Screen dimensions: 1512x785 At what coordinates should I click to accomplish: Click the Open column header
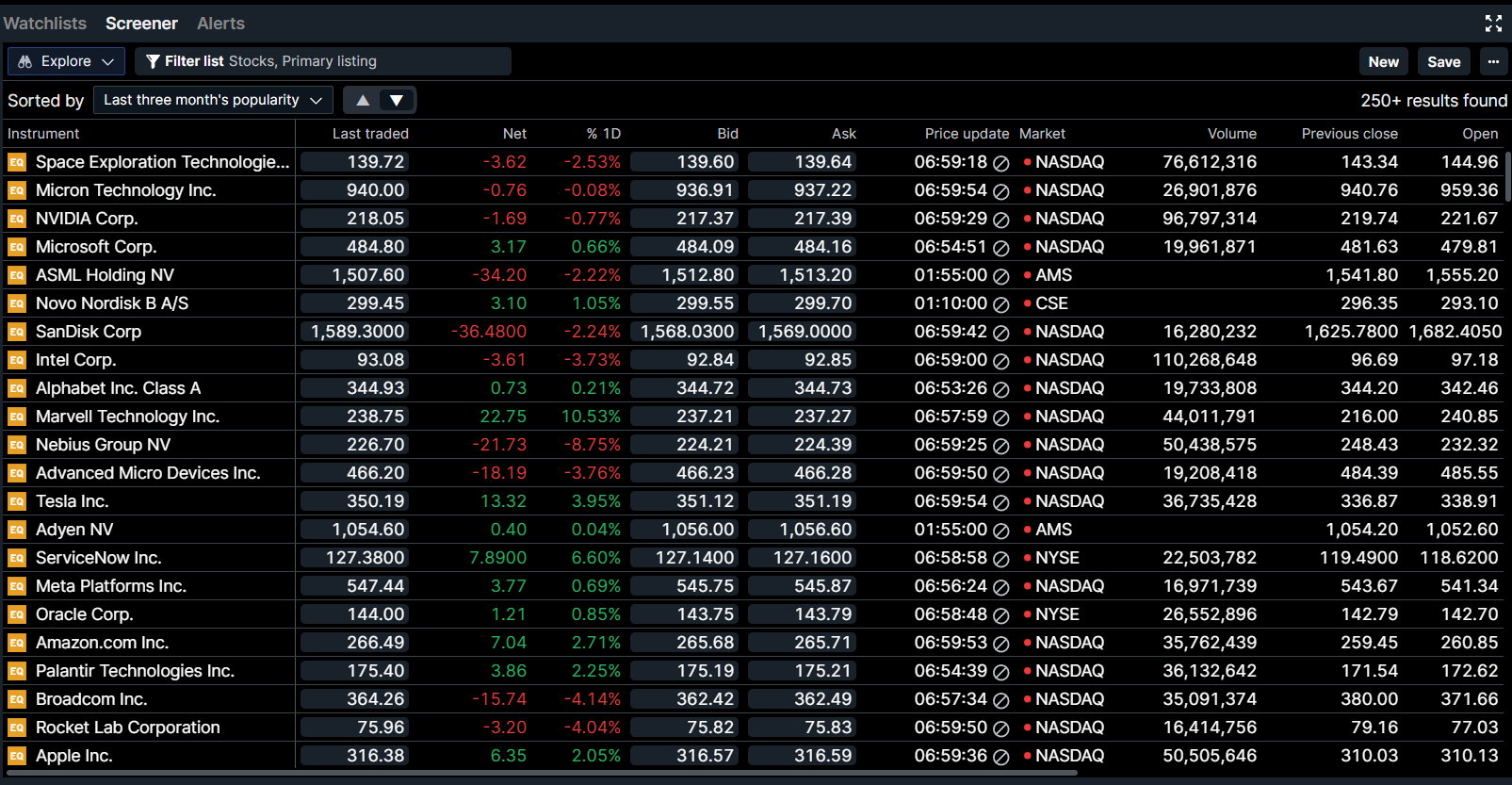click(x=1480, y=134)
